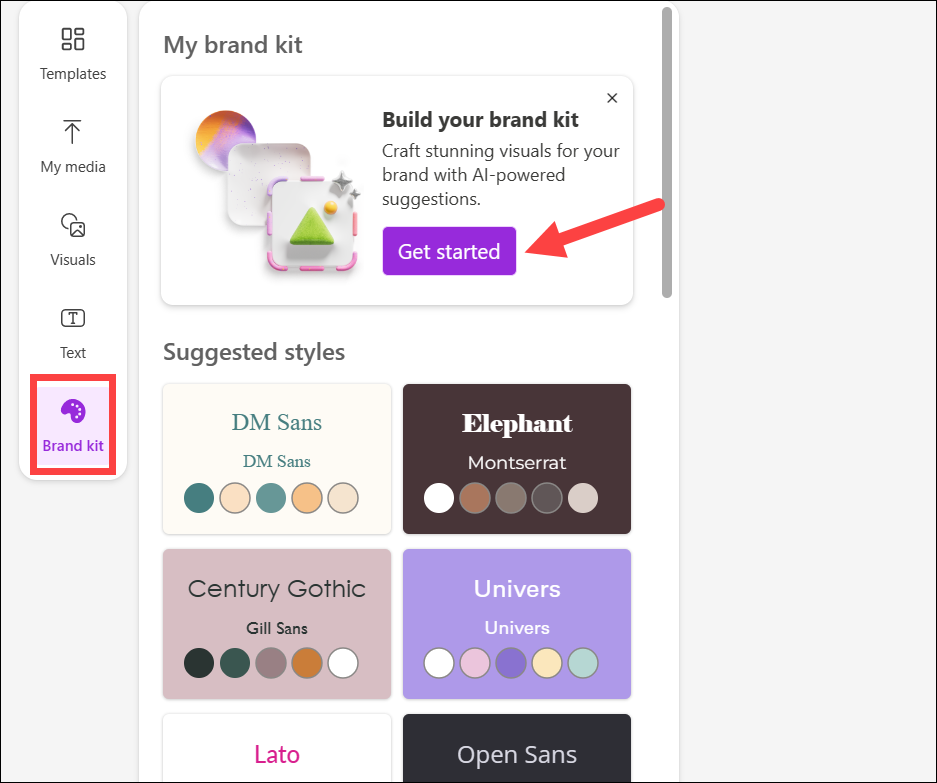Select the Century Gothic style card

pos(277,624)
